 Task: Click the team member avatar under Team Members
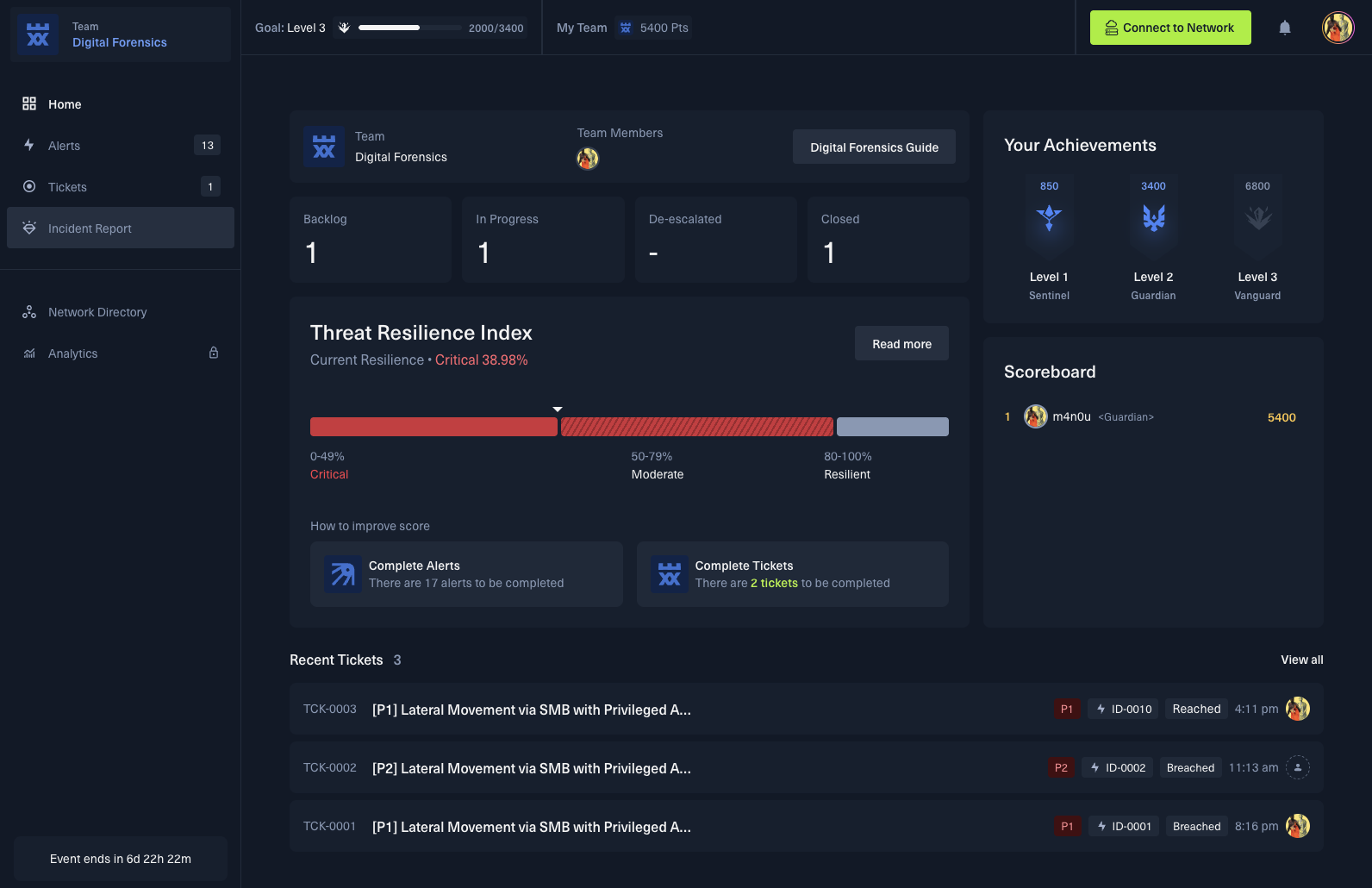click(588, 159)
